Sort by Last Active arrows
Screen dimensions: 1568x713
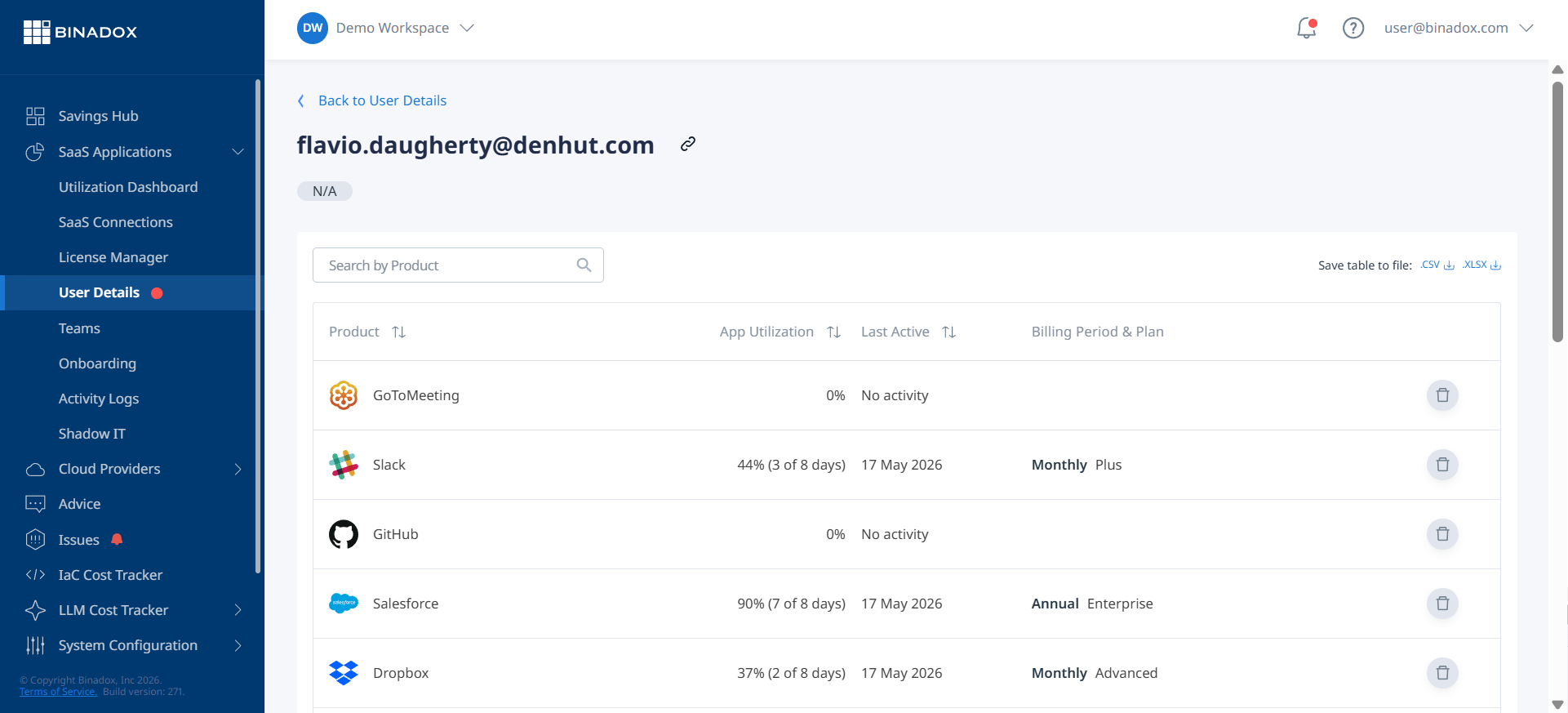948,332
